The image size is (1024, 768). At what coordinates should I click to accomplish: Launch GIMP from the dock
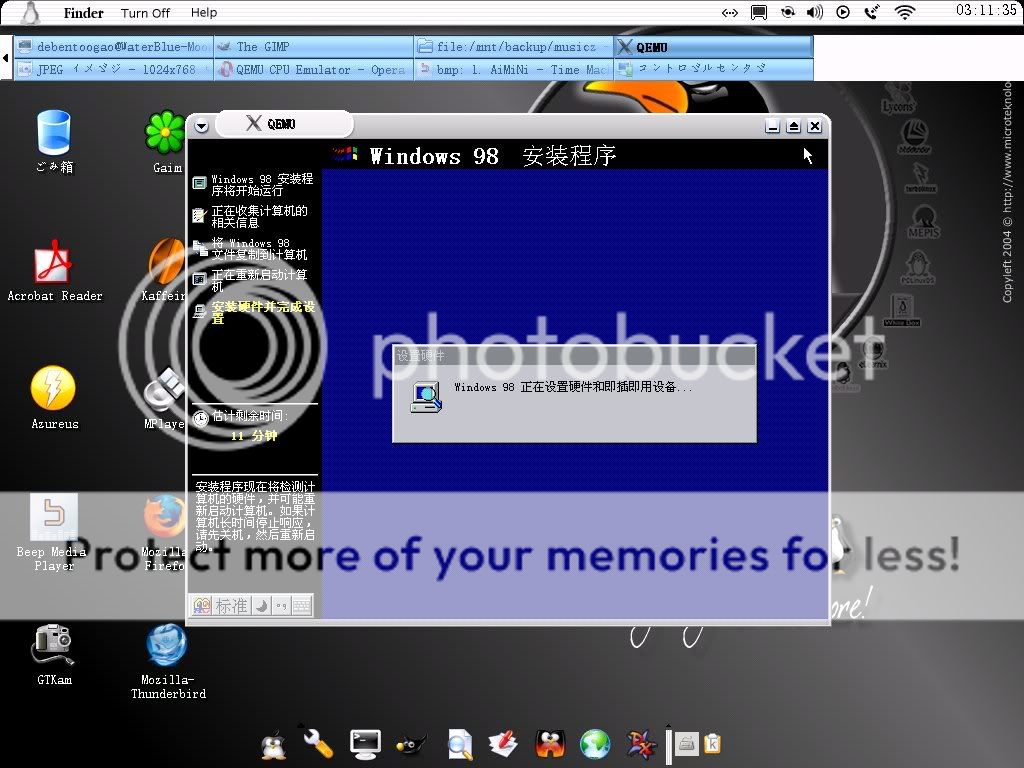(x=411, y=744)
